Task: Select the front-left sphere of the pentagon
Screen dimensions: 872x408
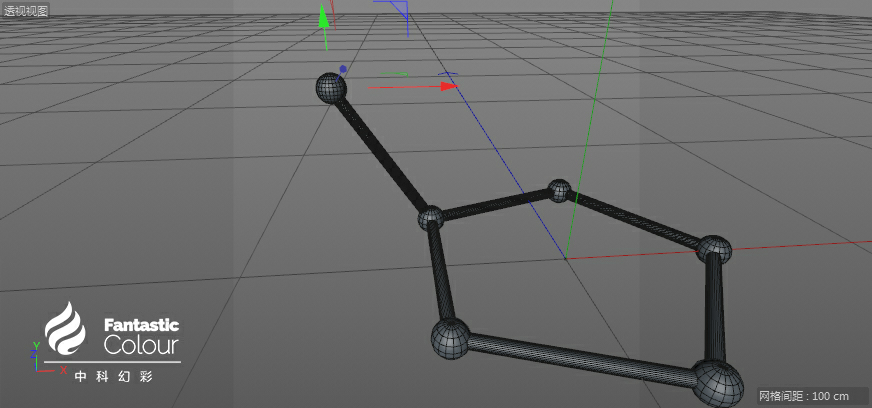Action: [x=451, y=339]
